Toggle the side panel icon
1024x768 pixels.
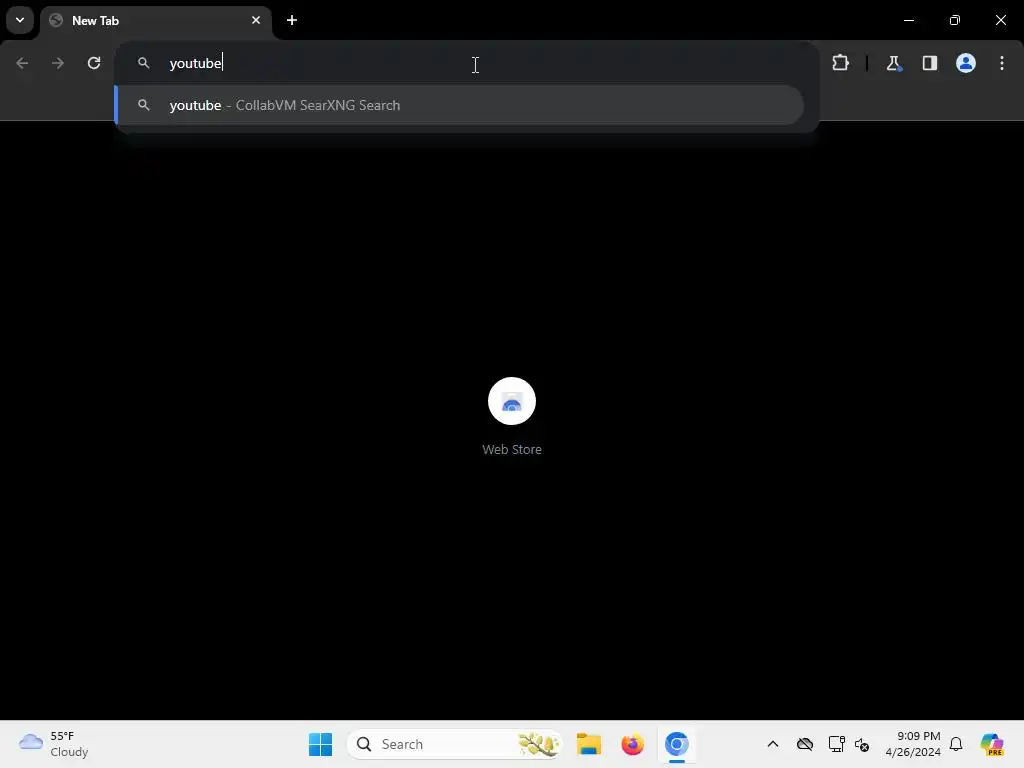click(x=929, y=63)
